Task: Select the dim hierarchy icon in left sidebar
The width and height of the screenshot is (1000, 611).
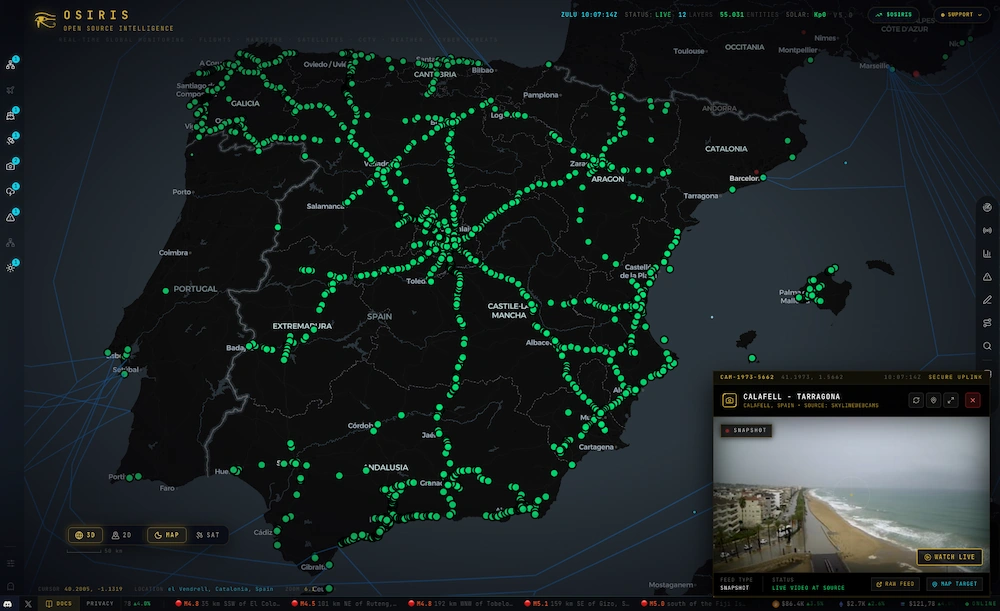Action: [x=11, y=242]
